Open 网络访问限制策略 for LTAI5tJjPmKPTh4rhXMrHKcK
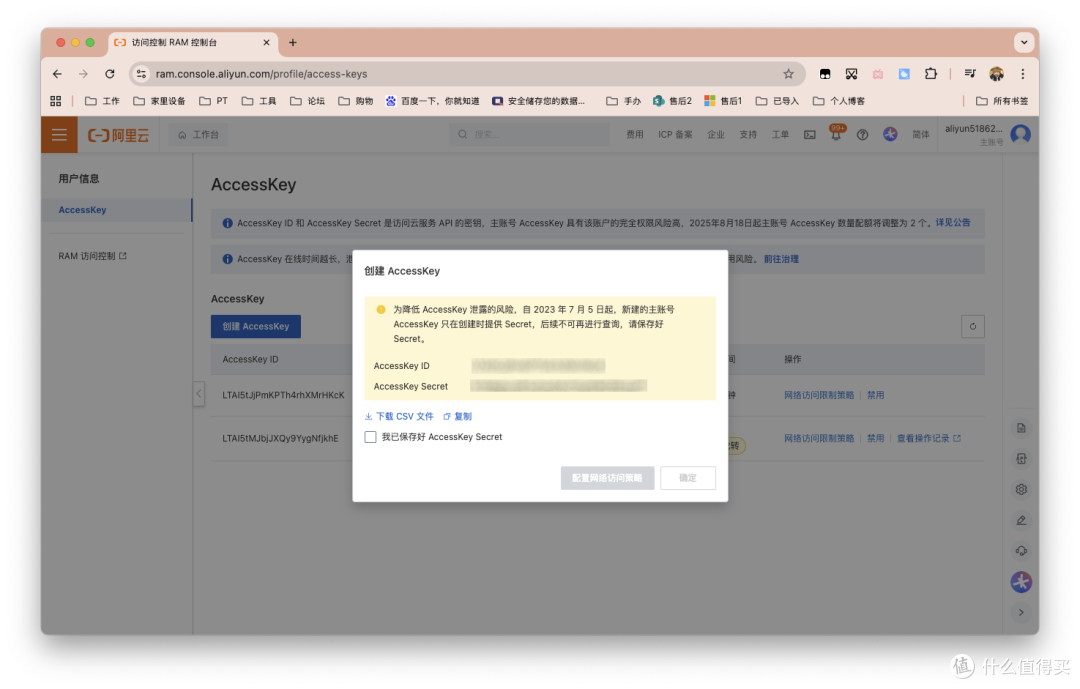The height and width of the screenshot is (689, 1080). [x=819, y=395]
